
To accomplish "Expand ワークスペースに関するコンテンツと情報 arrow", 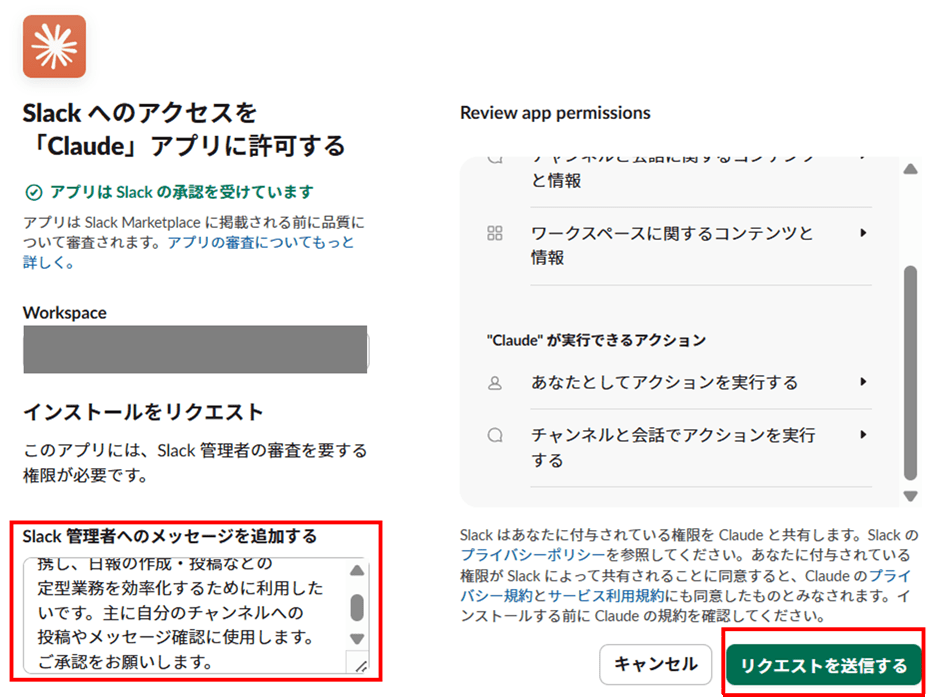I will coord(863,233).
